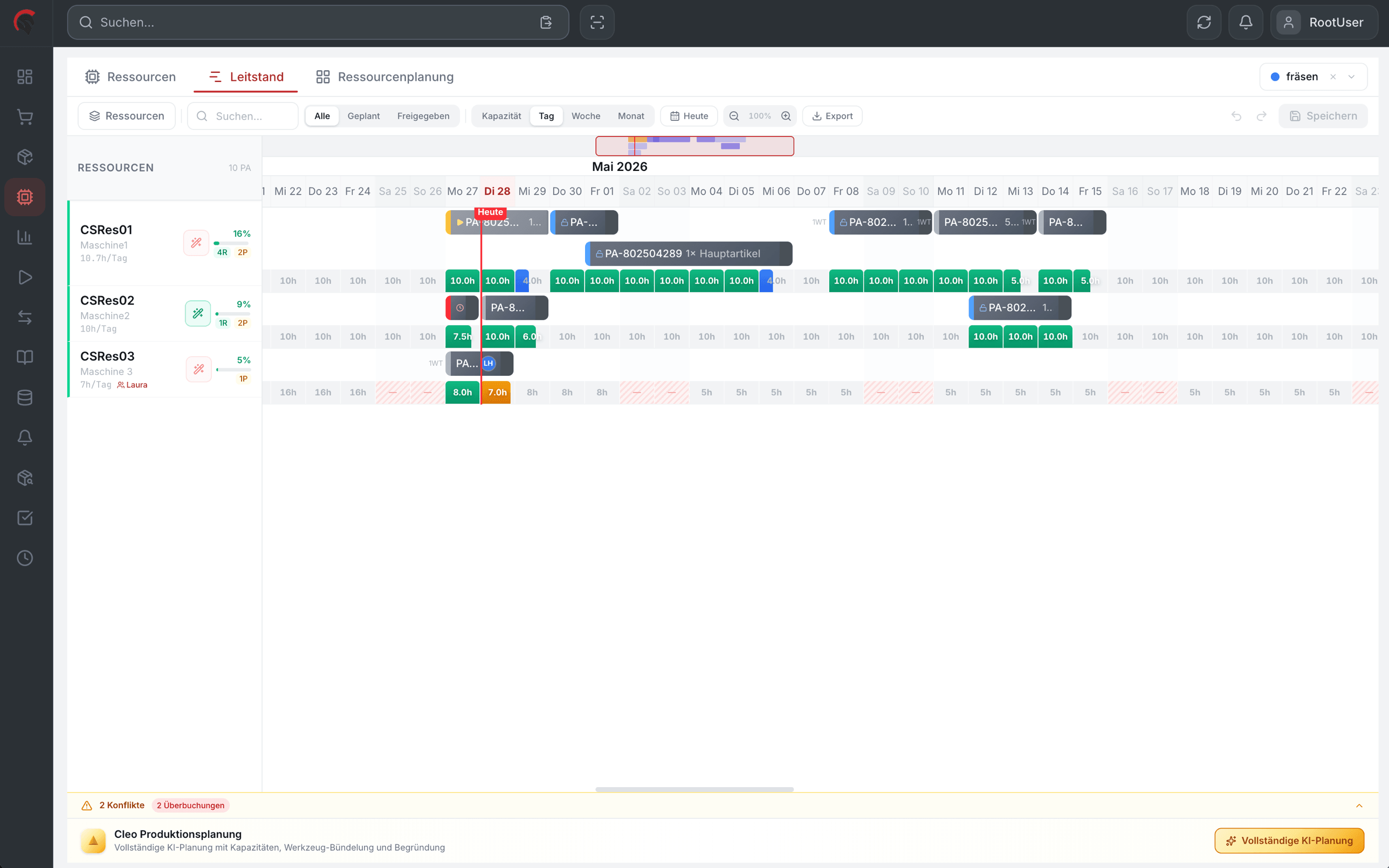Click the horizontal scrollbar under the timeline
The width and height of the screenshot is (1389, 868).
click(694, 789)
